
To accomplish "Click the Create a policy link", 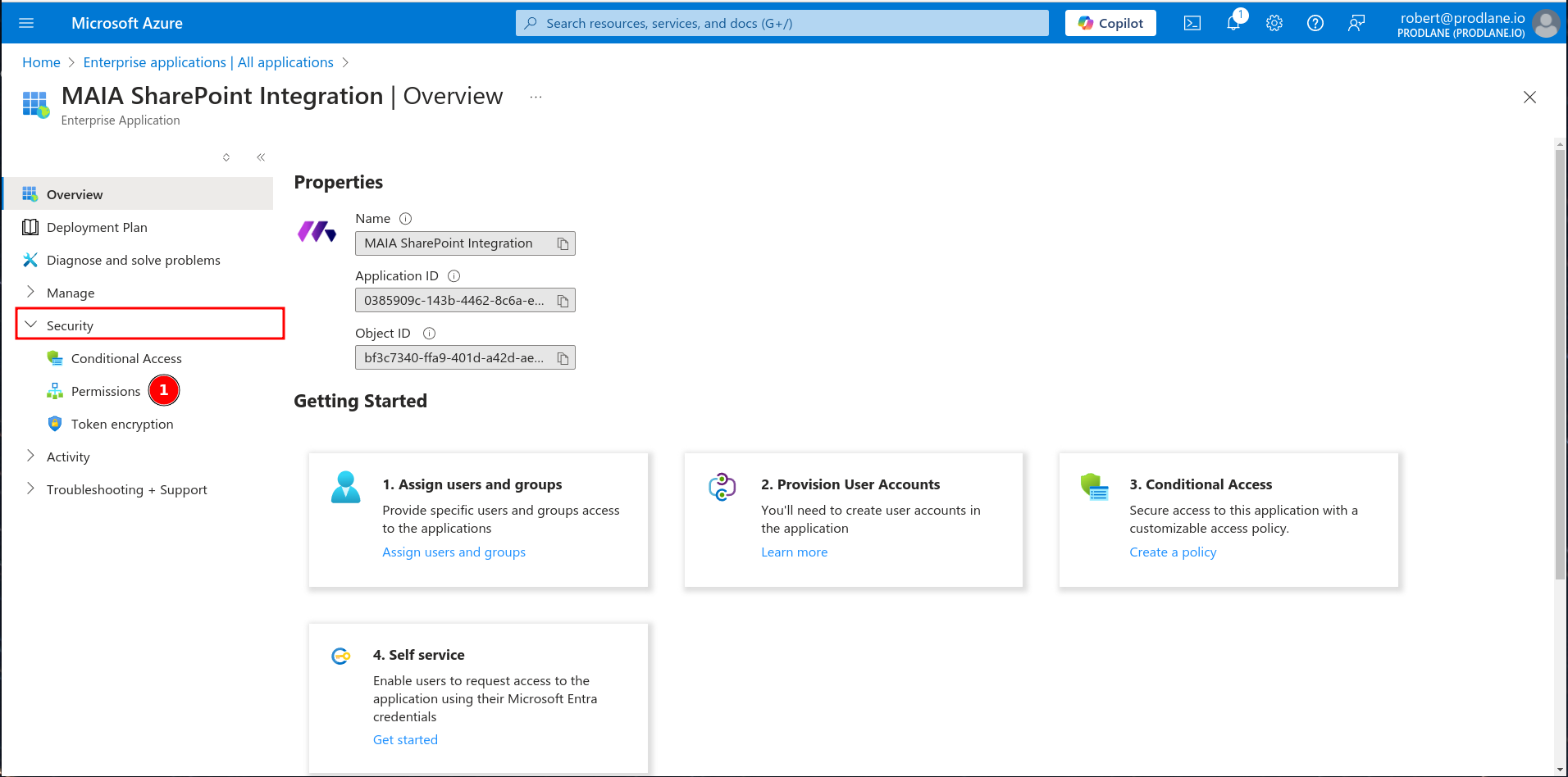I will (x=1173, y=552).
